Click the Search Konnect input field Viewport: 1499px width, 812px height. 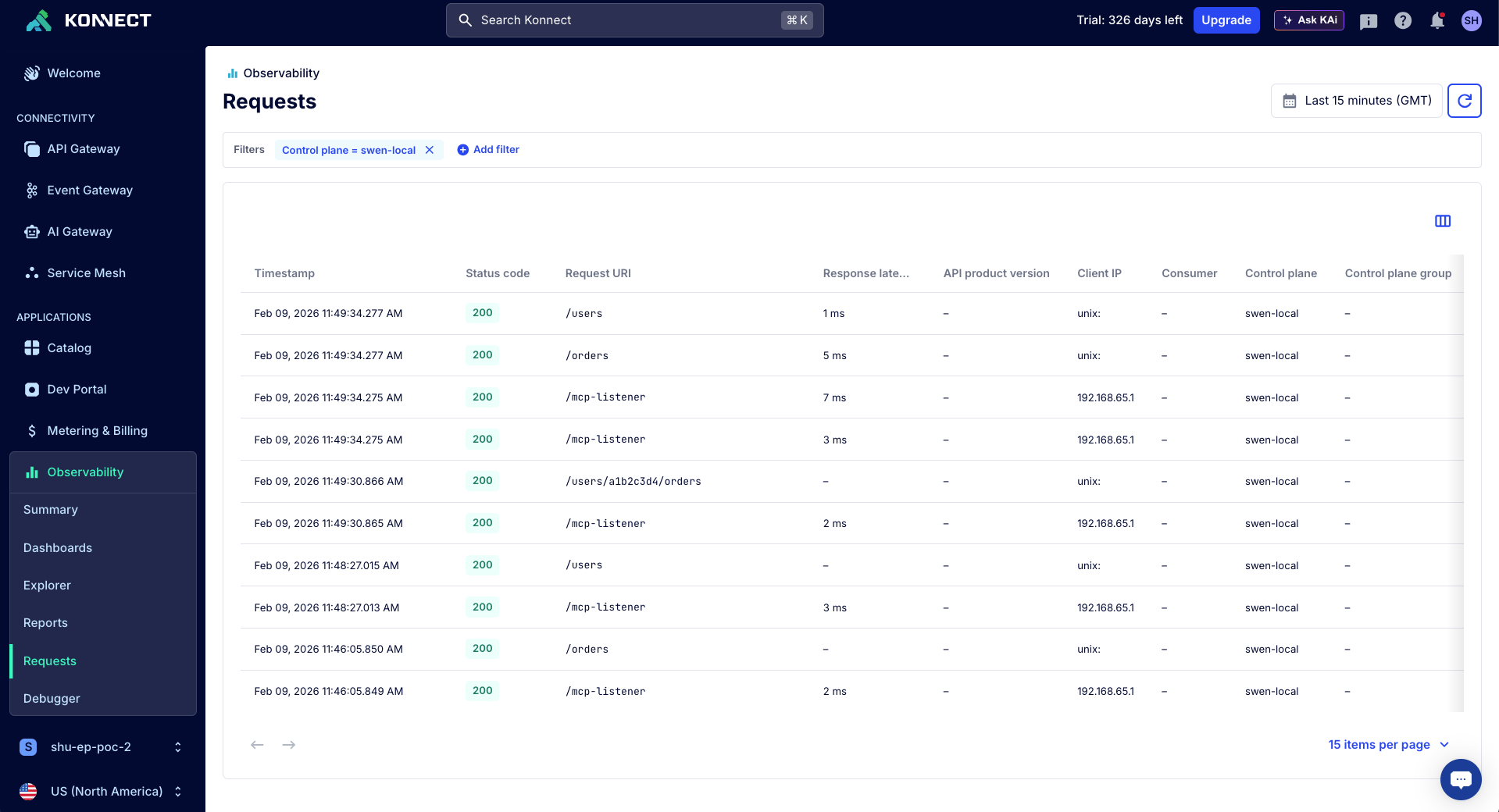point(634,20)
